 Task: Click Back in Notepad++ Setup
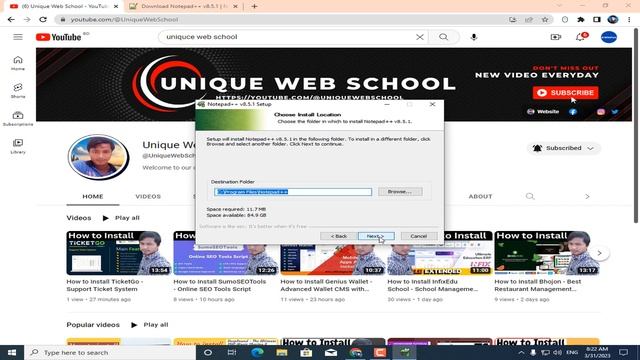pos(338,236)
